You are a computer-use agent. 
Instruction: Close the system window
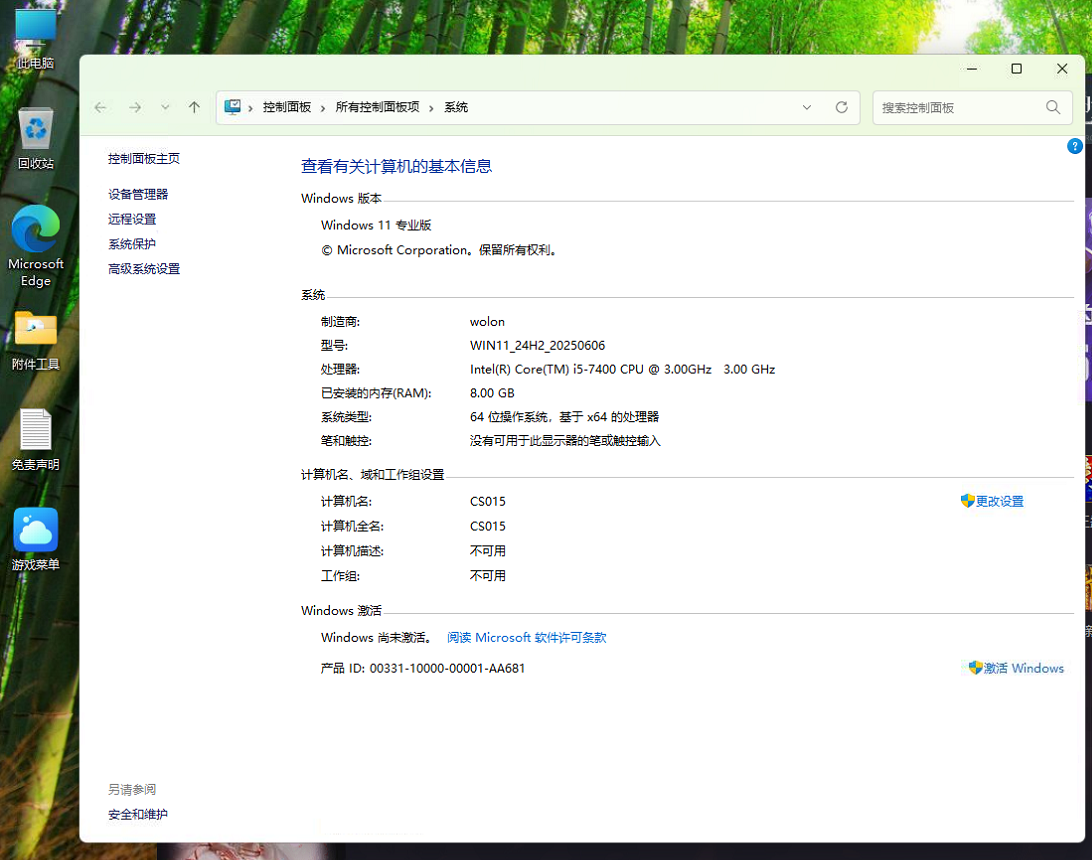(1062, 69)
